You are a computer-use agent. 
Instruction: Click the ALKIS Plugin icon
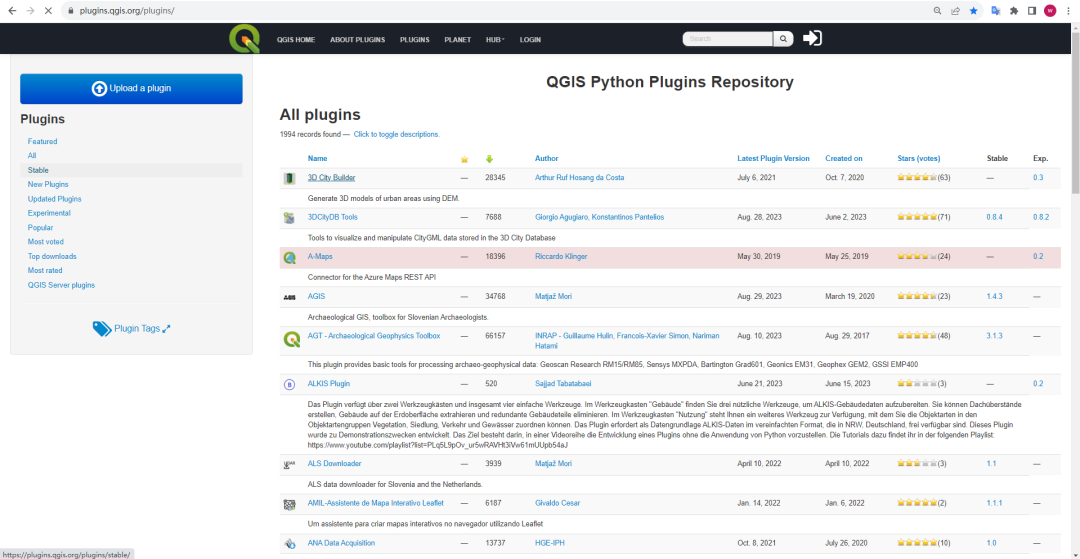(289, 384)
